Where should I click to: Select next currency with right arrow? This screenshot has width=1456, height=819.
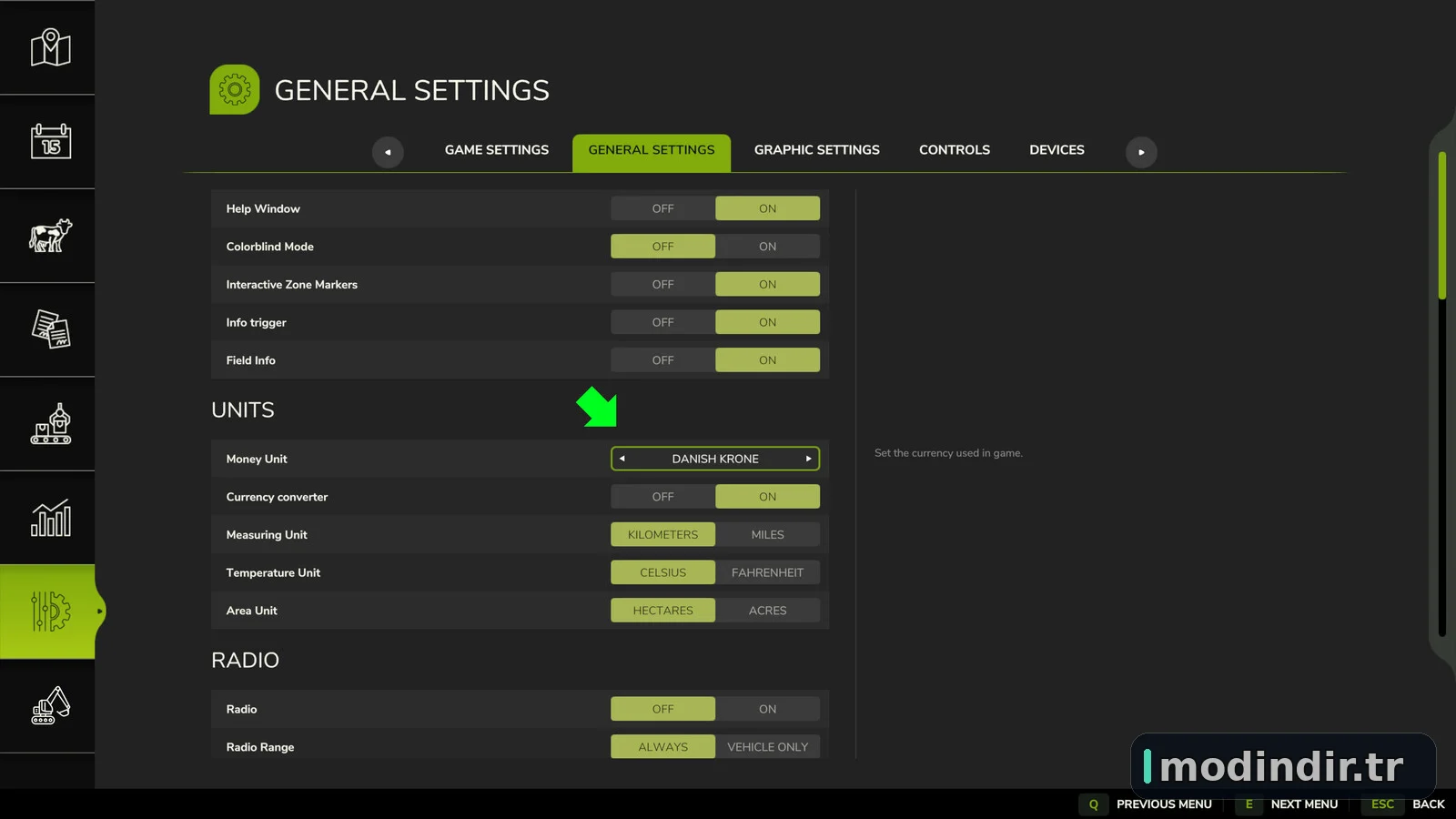coord(808,459)
